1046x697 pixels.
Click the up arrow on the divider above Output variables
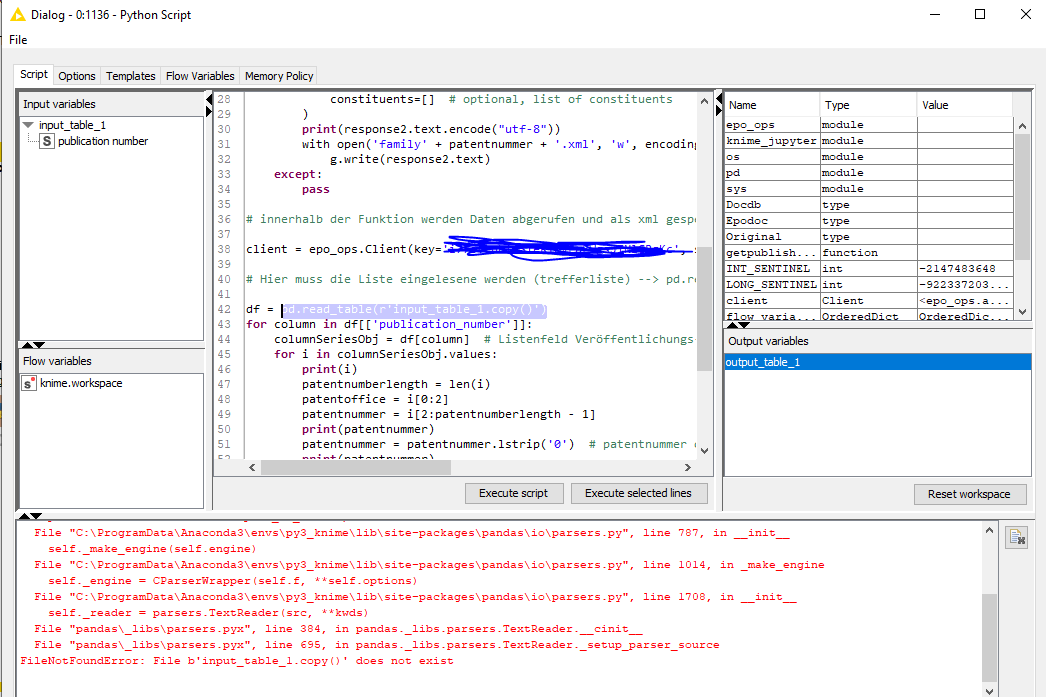coord(732,325)
